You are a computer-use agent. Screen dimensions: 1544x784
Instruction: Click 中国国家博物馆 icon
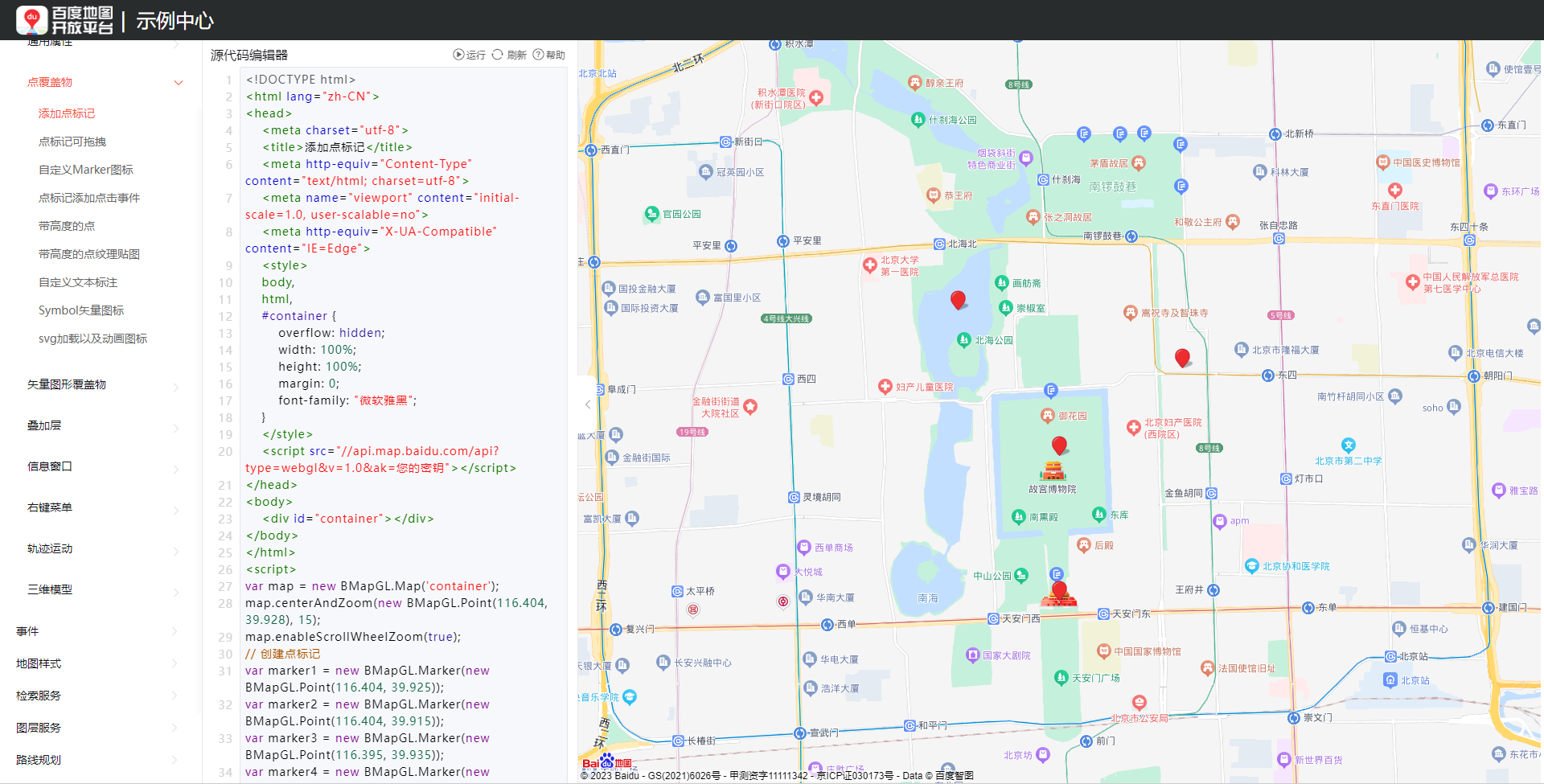(x=1104, y=651)
